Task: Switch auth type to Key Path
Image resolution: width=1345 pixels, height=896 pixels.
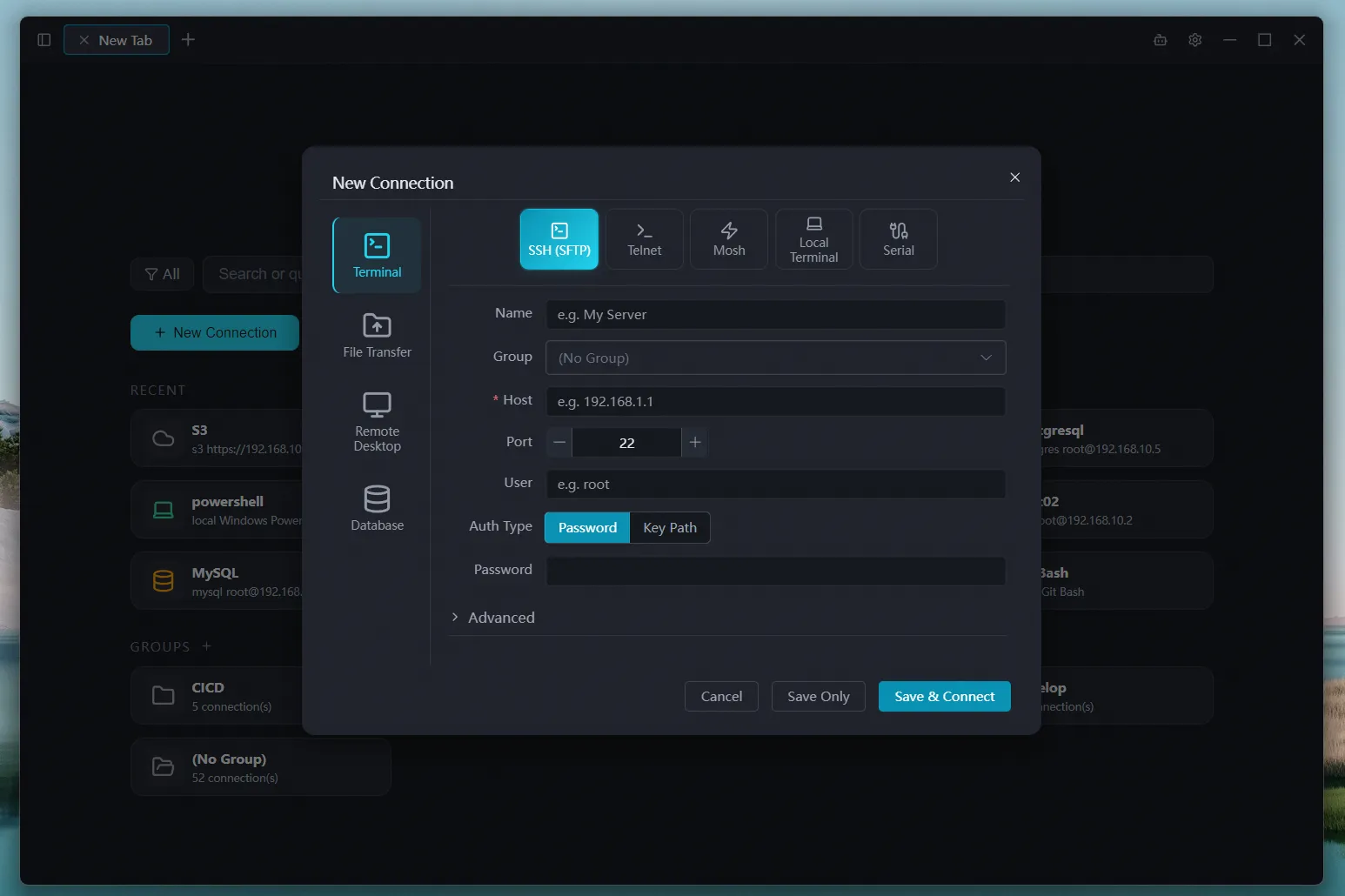Action: (x=670, y=528)
